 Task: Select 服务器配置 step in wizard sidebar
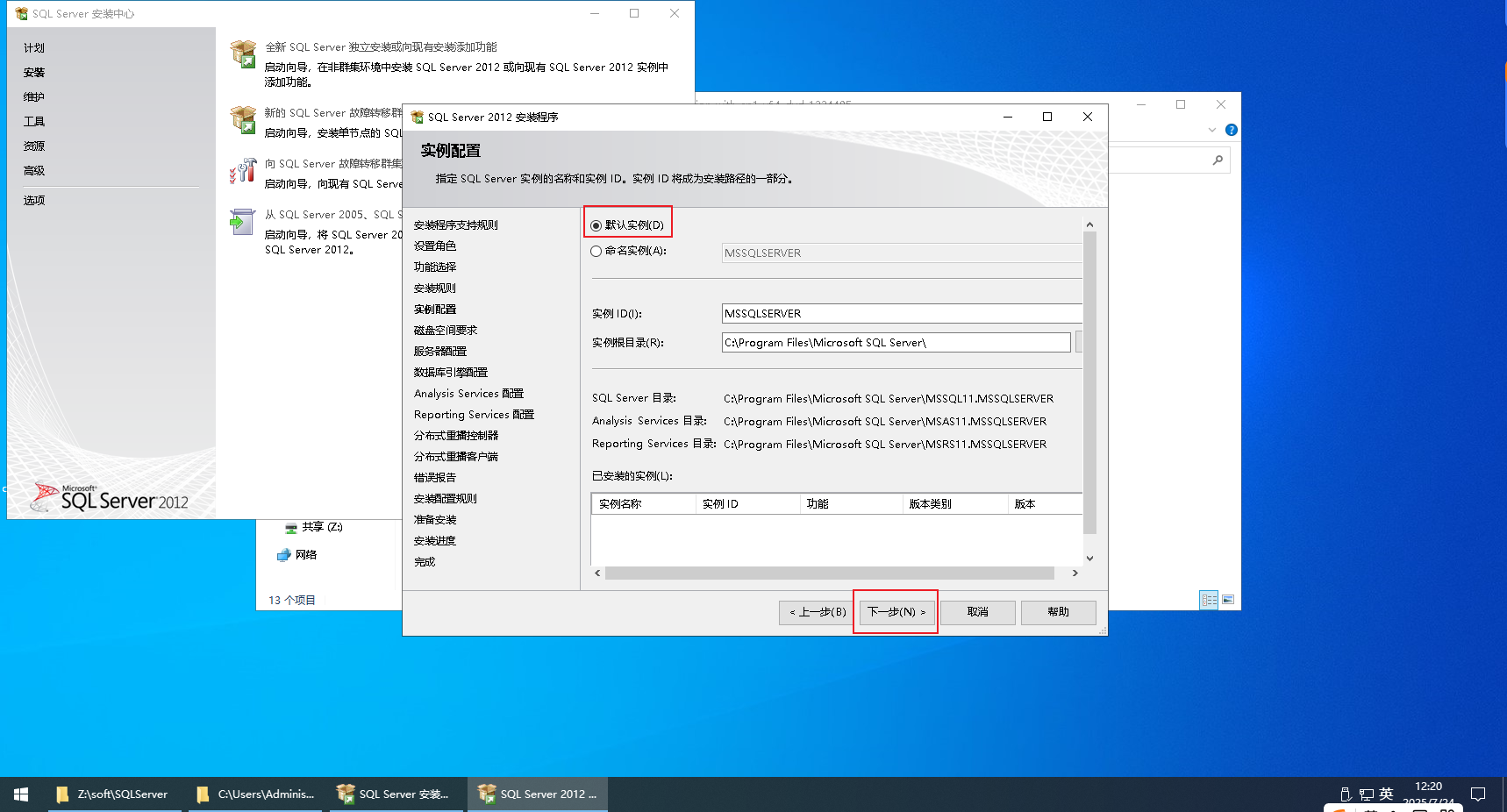click(440, 352)
